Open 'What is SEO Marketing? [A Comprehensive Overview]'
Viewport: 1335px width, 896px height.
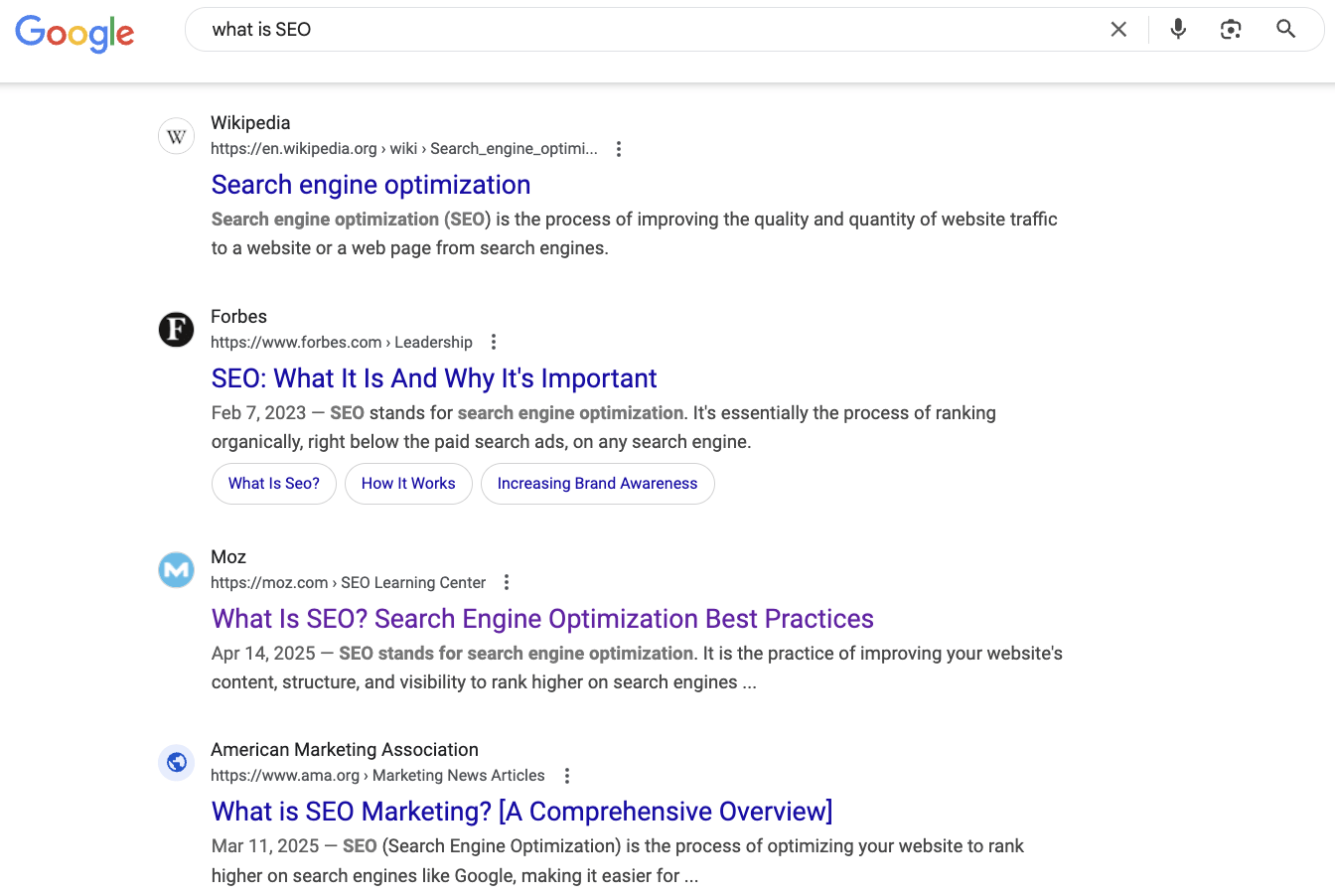coord(522,812)
